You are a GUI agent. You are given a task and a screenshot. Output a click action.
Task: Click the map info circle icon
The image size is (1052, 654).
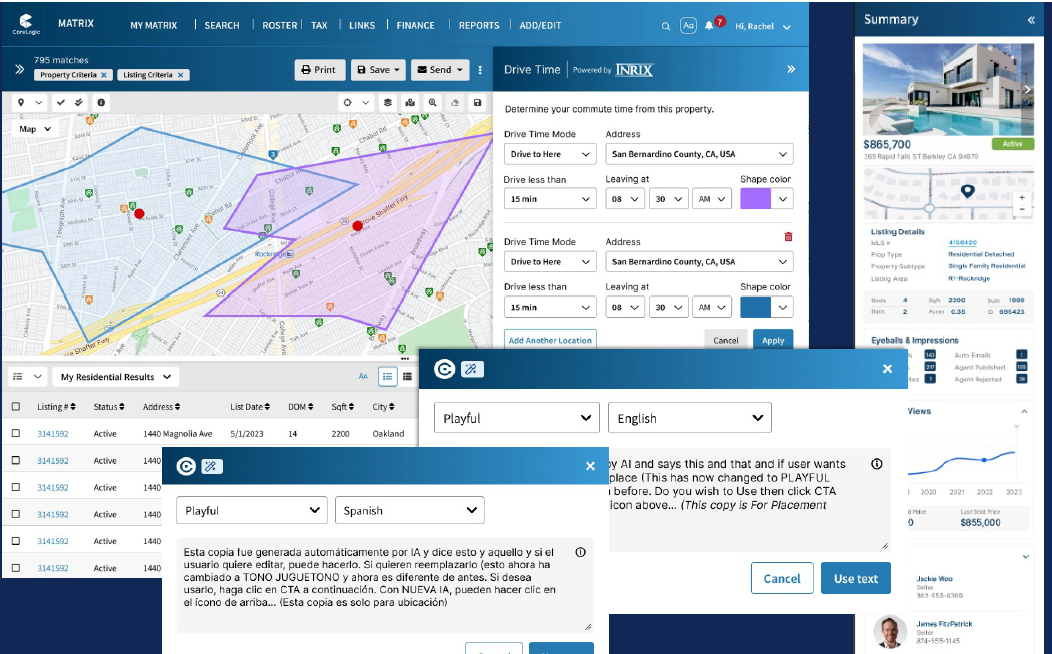tap(101, 102)
